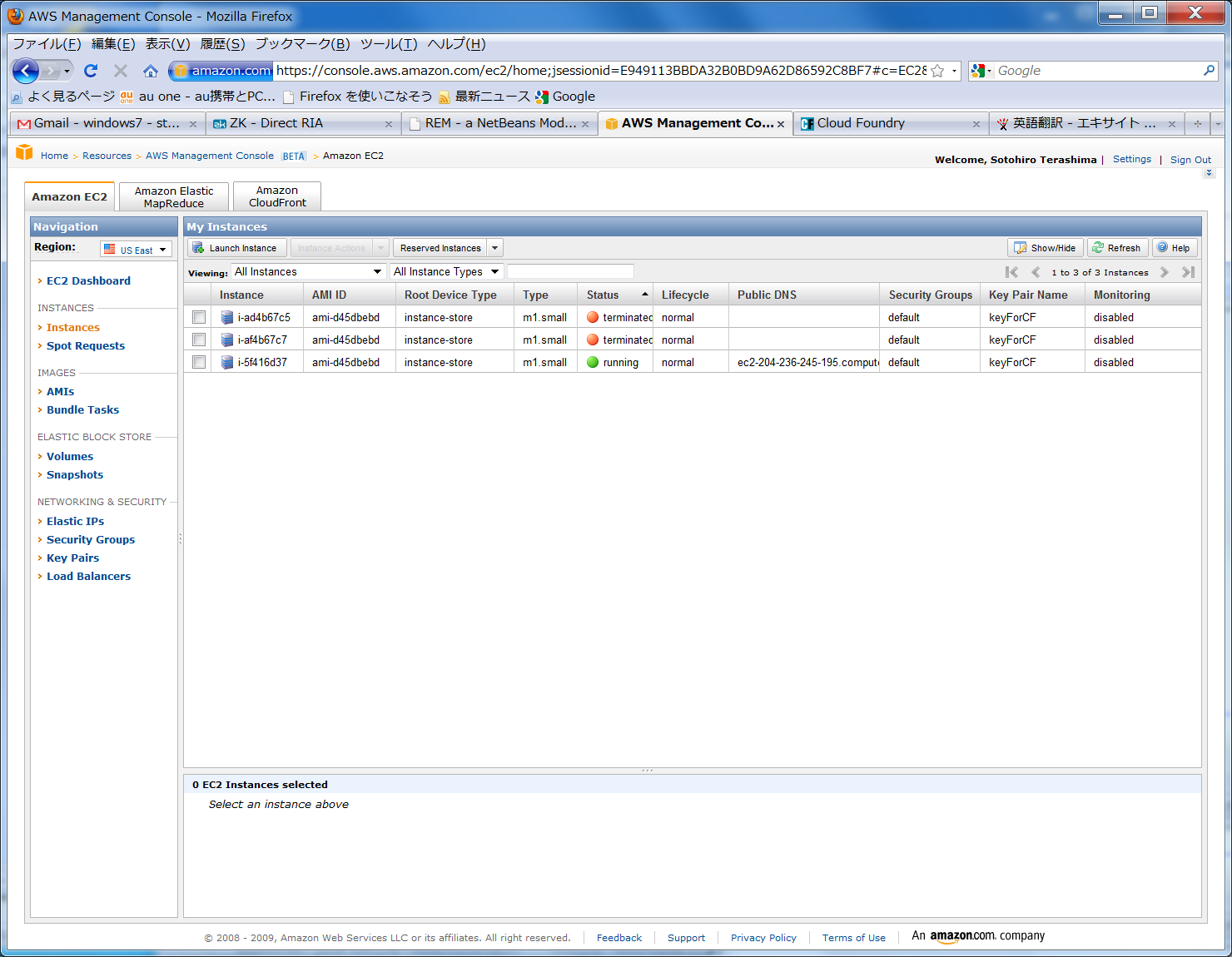
Task: Click the amazon.com site identity badge
Action: 221,71
